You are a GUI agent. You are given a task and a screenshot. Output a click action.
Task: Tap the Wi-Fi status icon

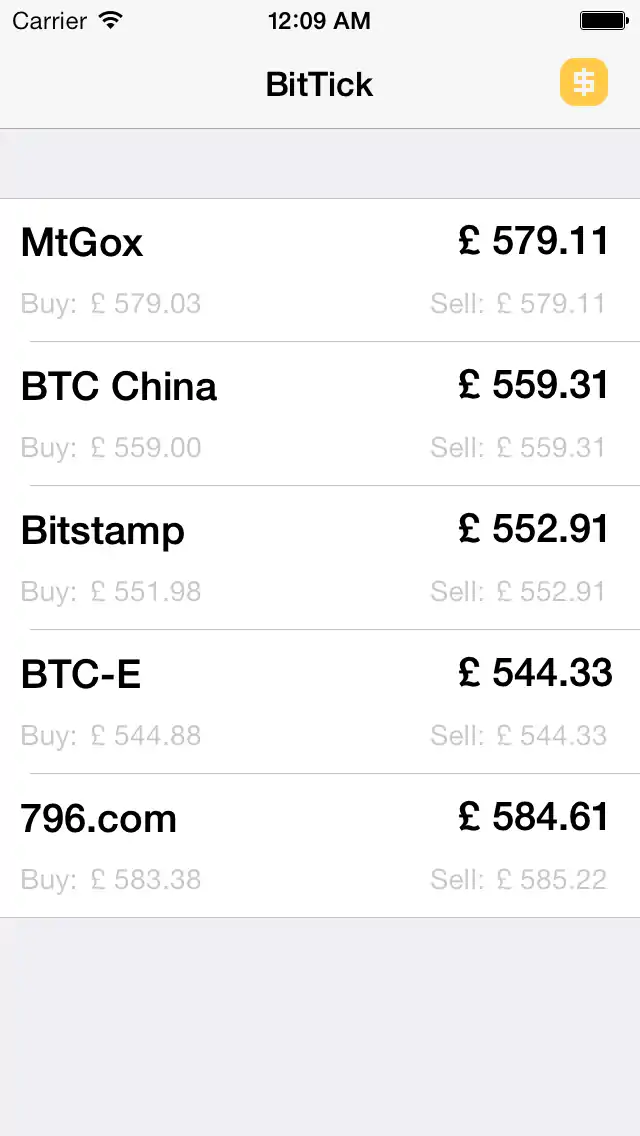[x=111, y=20]
